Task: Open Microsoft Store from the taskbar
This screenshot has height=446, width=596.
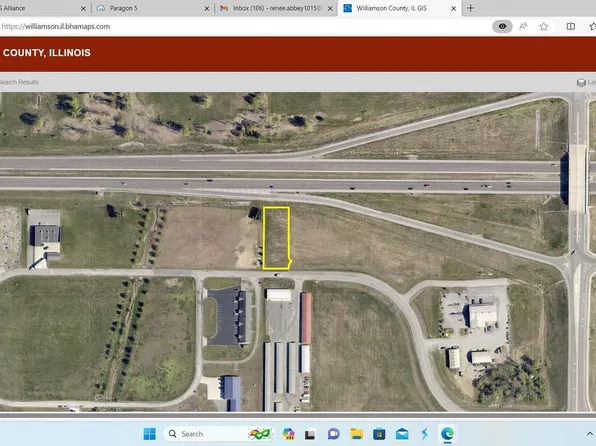Action: (379, 434)
